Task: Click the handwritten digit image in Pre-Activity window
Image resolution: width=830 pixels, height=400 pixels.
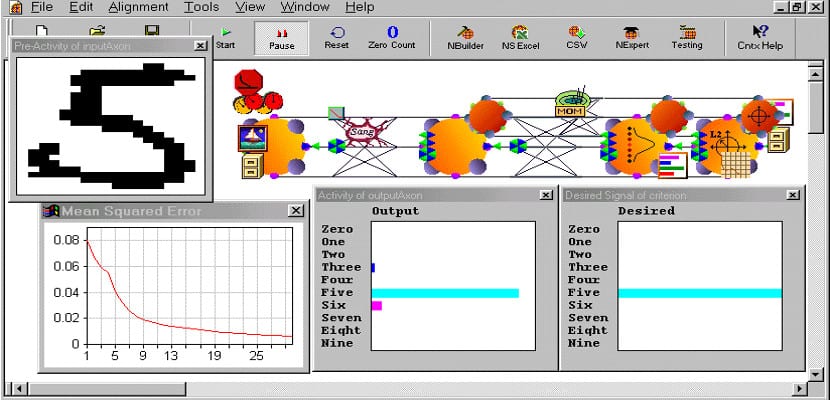Action: 111,126
